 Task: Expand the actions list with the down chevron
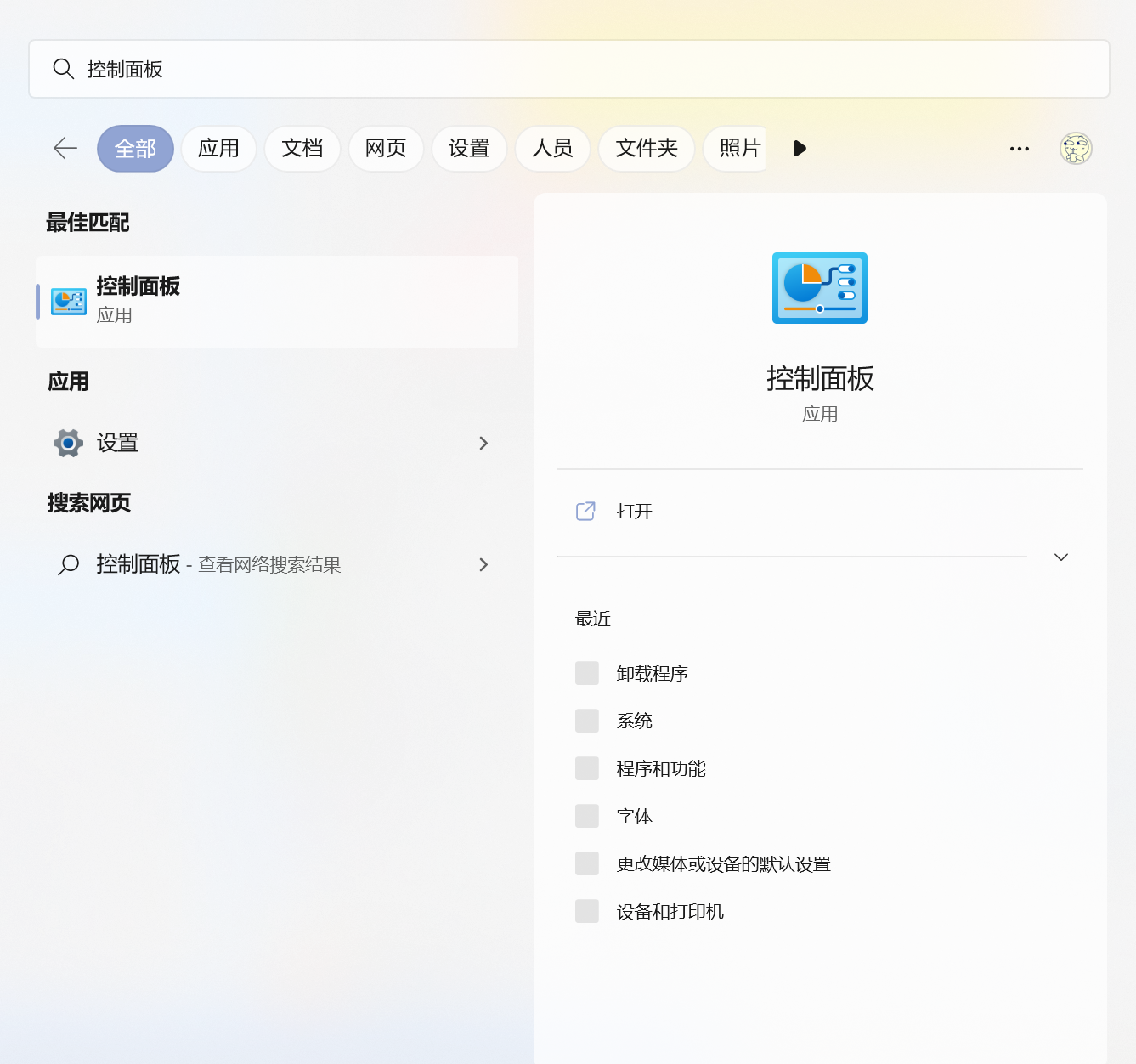1061,557
